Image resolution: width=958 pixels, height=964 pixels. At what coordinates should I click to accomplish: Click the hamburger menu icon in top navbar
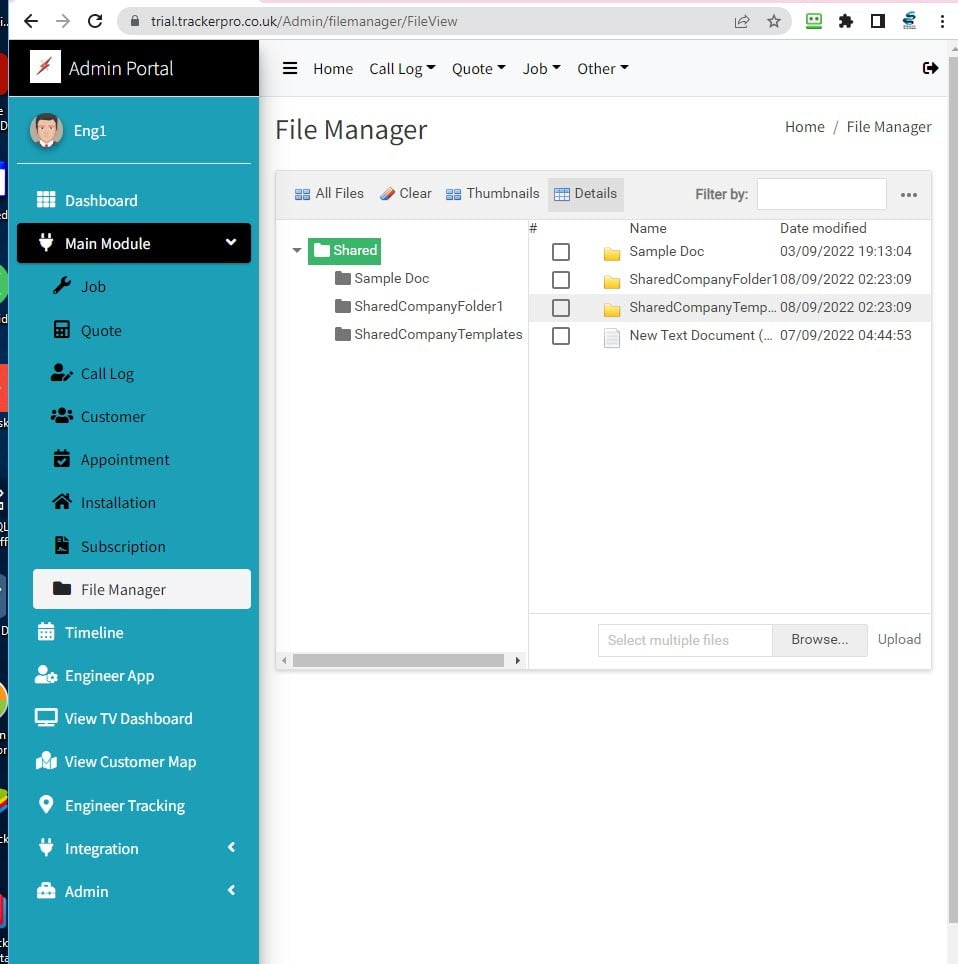(290, 68)
